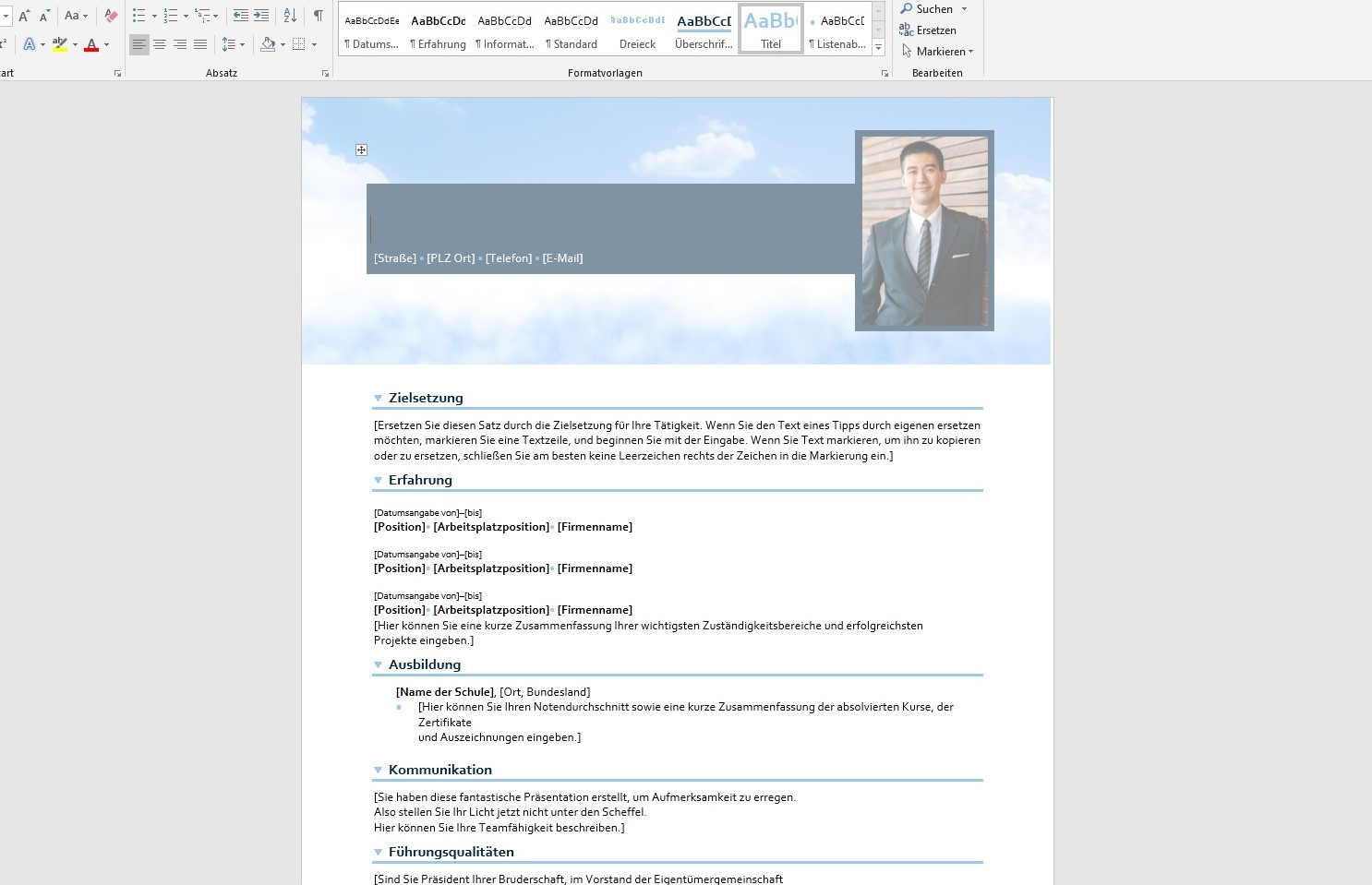Open the Markieren dropdown
1372x885 pixels.
point(938,52)
